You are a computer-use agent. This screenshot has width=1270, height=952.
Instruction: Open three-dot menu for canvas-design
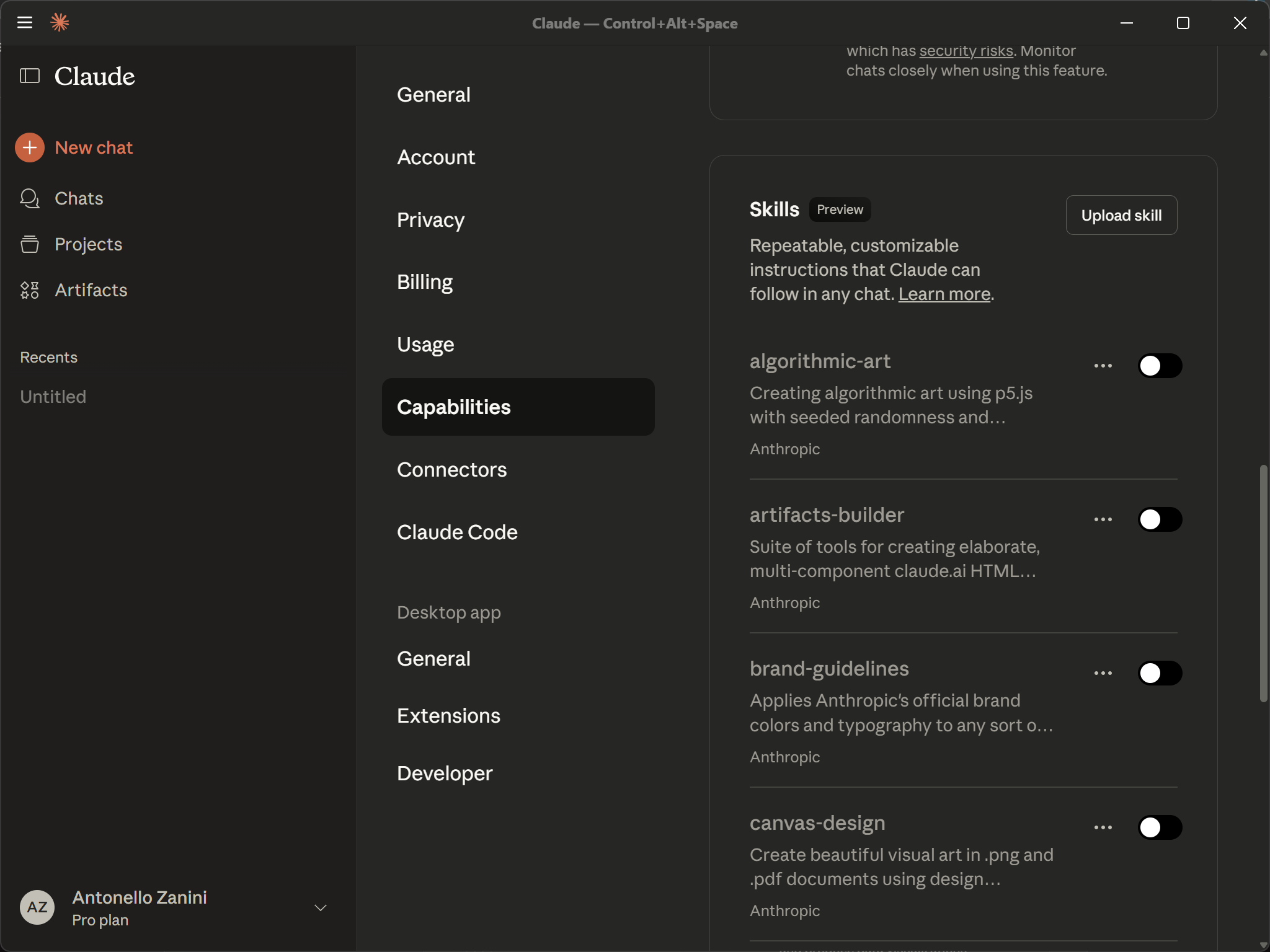(1103, 827)
